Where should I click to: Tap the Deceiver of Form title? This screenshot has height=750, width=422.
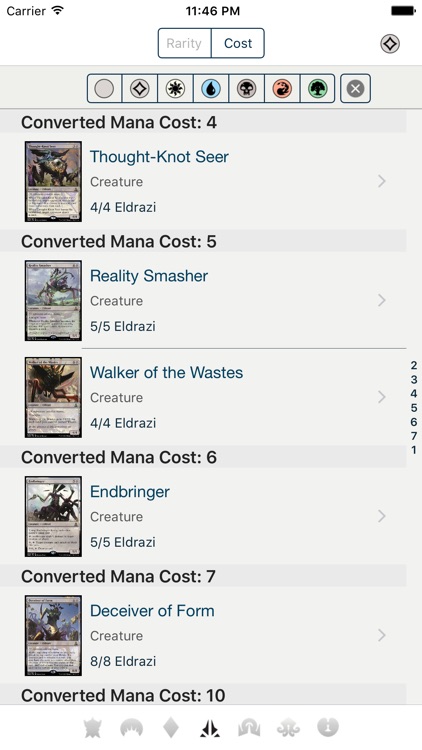tap(152, 611)
